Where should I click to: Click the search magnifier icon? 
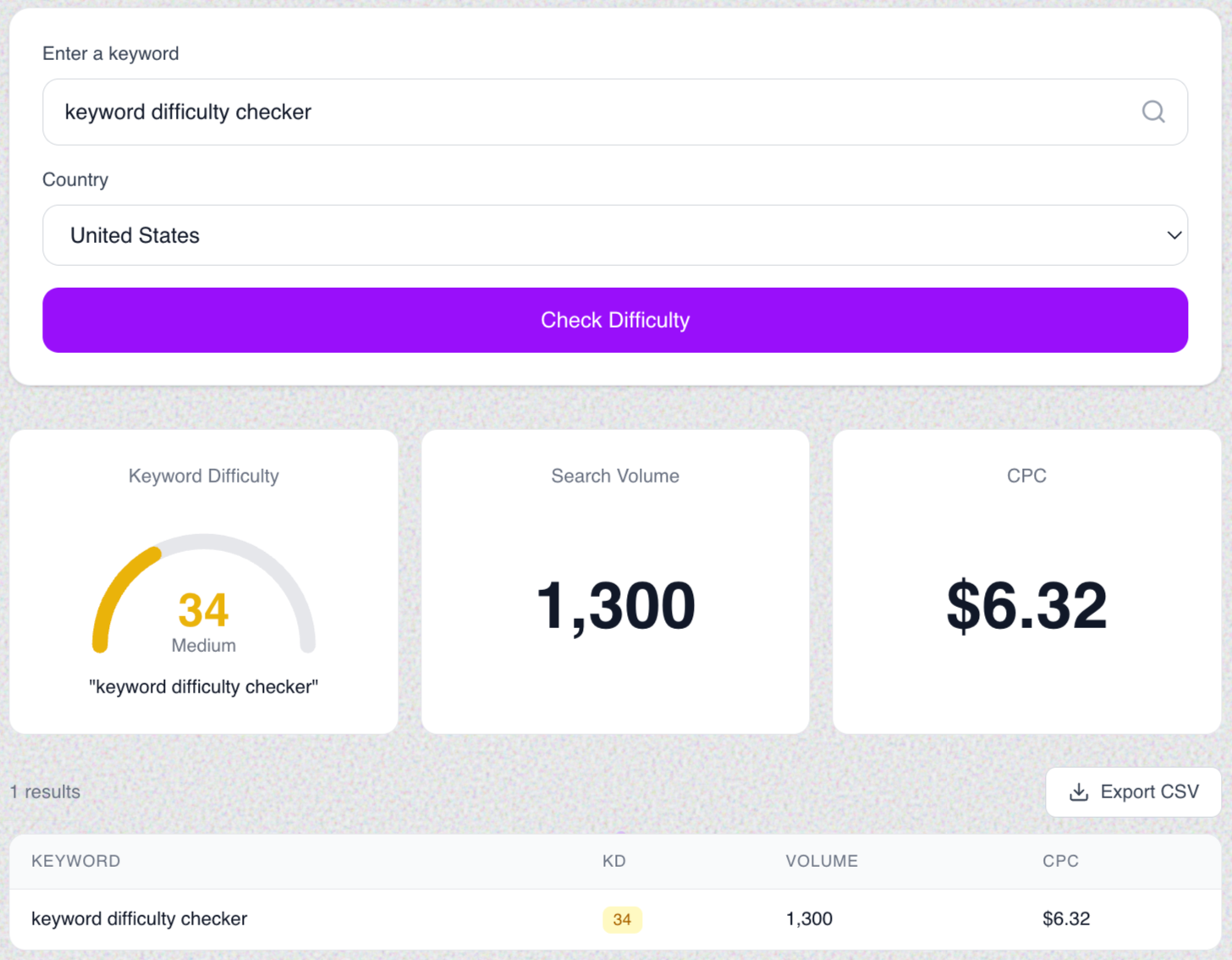(1152, 111)
